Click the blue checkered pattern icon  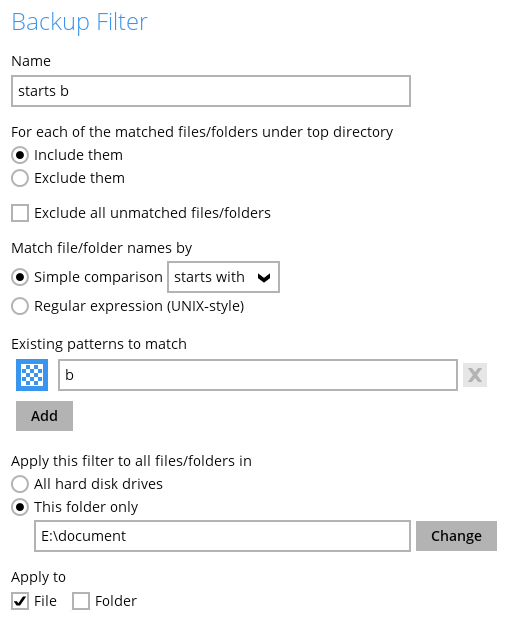[x=32, y=375]
